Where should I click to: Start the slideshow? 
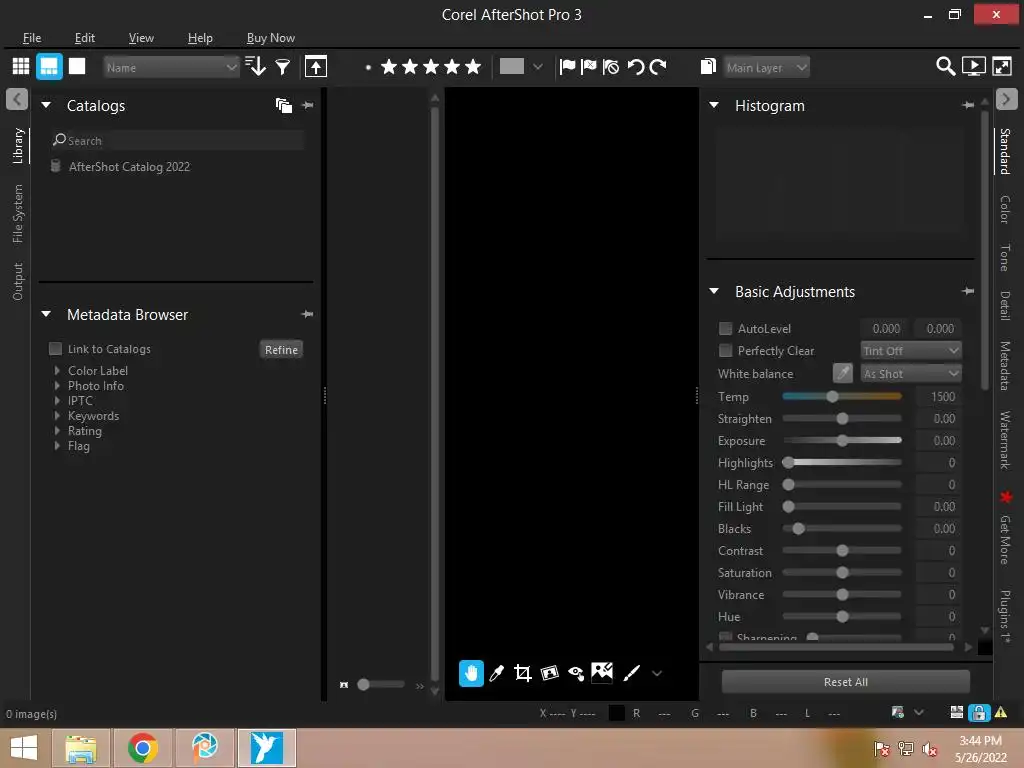click(974, 67)
